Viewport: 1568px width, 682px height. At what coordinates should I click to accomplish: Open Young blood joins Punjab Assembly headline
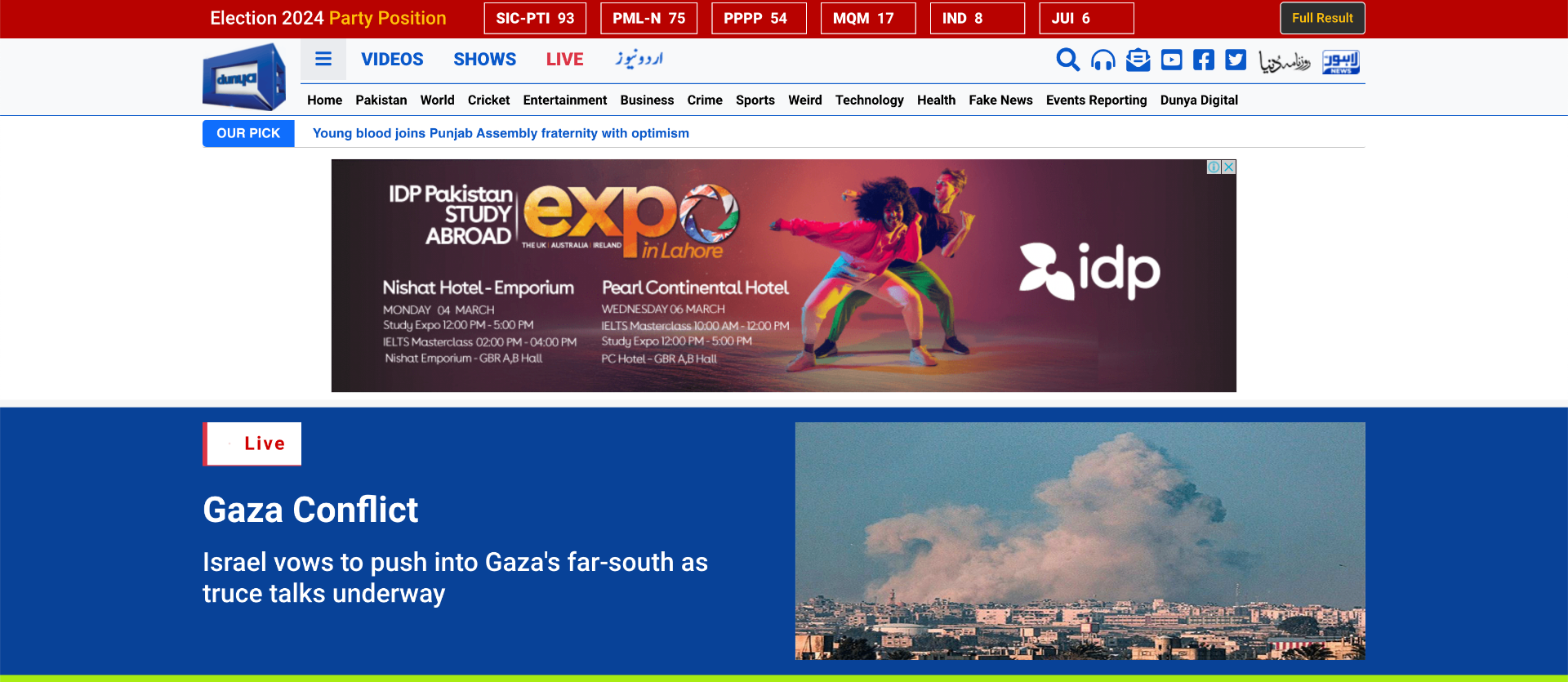point(501,133)
